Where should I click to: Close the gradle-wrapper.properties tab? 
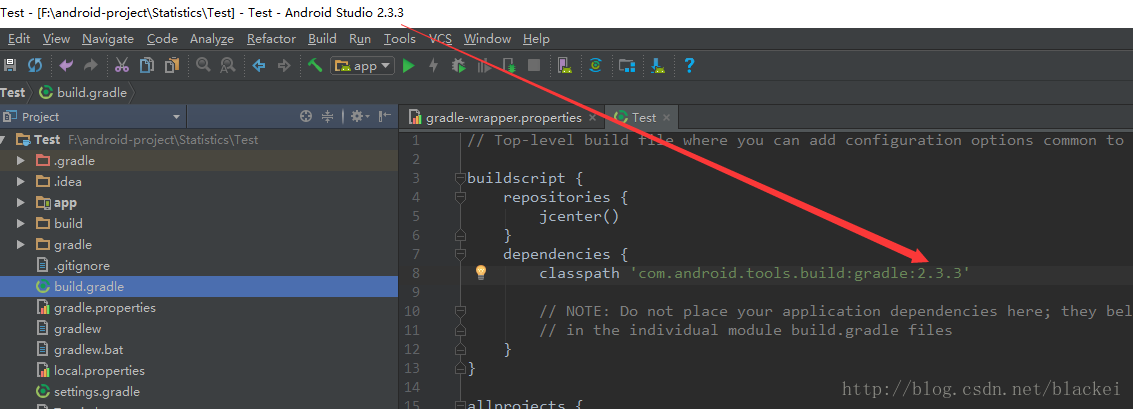[593, 118]
